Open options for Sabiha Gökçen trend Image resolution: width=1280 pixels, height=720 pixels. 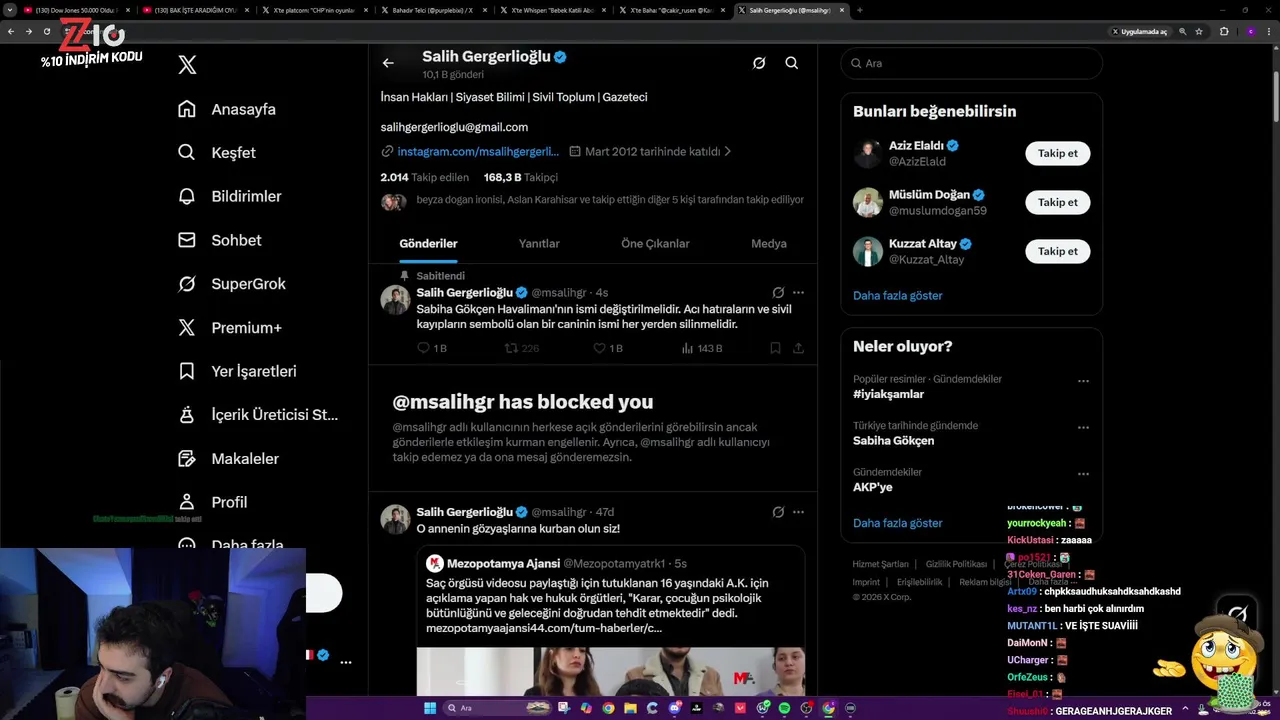pos(1083,428)
